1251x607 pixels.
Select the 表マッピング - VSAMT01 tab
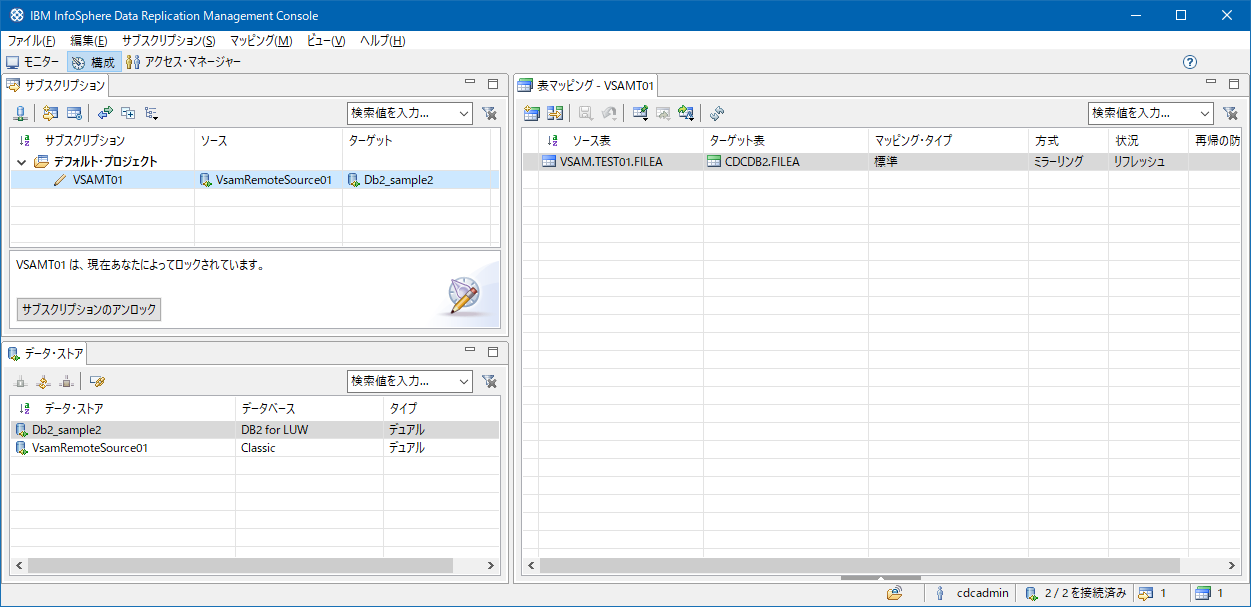[x=586, y=86]
